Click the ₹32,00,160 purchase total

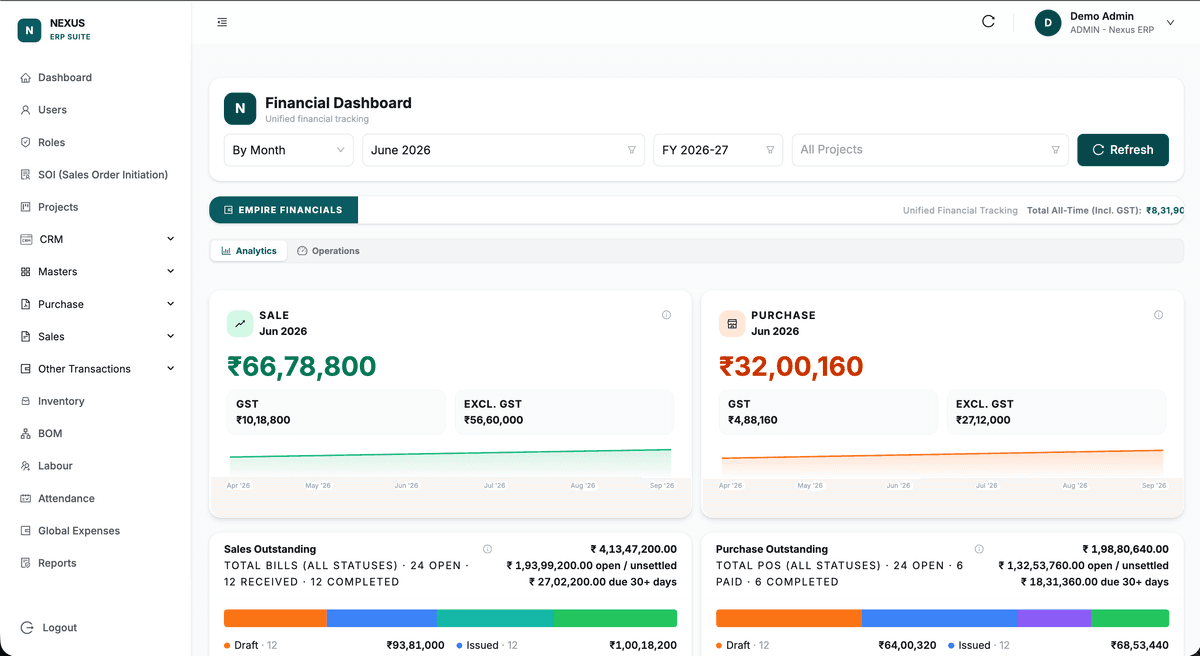[x=791, y=366]
